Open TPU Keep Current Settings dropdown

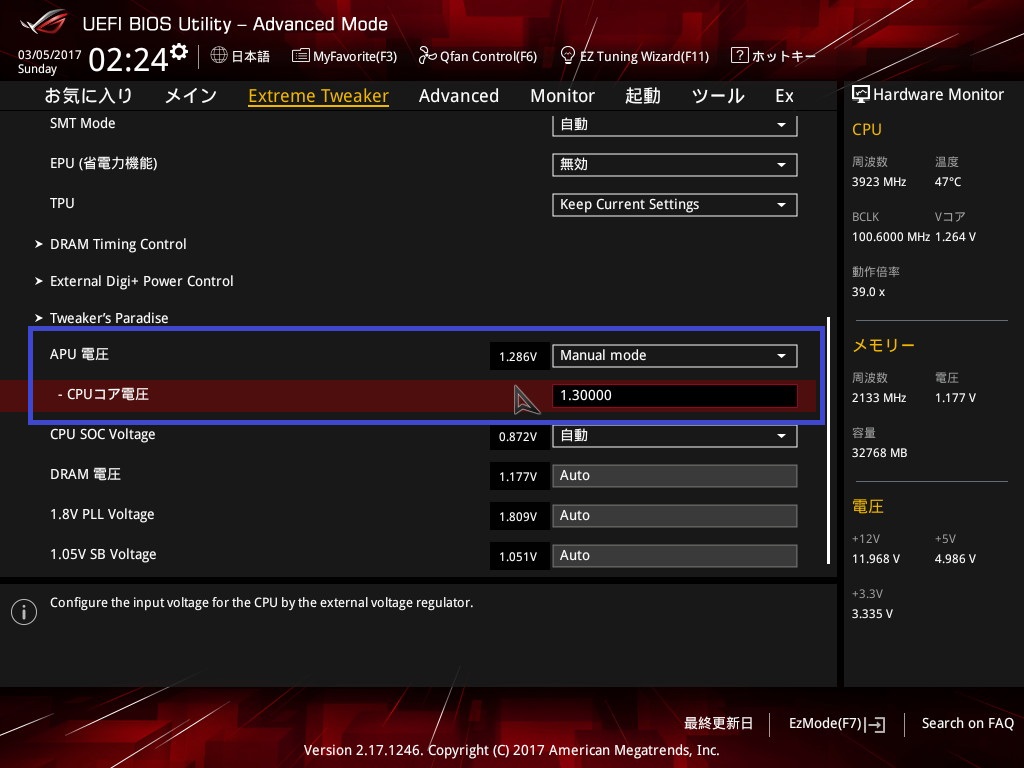675,204
